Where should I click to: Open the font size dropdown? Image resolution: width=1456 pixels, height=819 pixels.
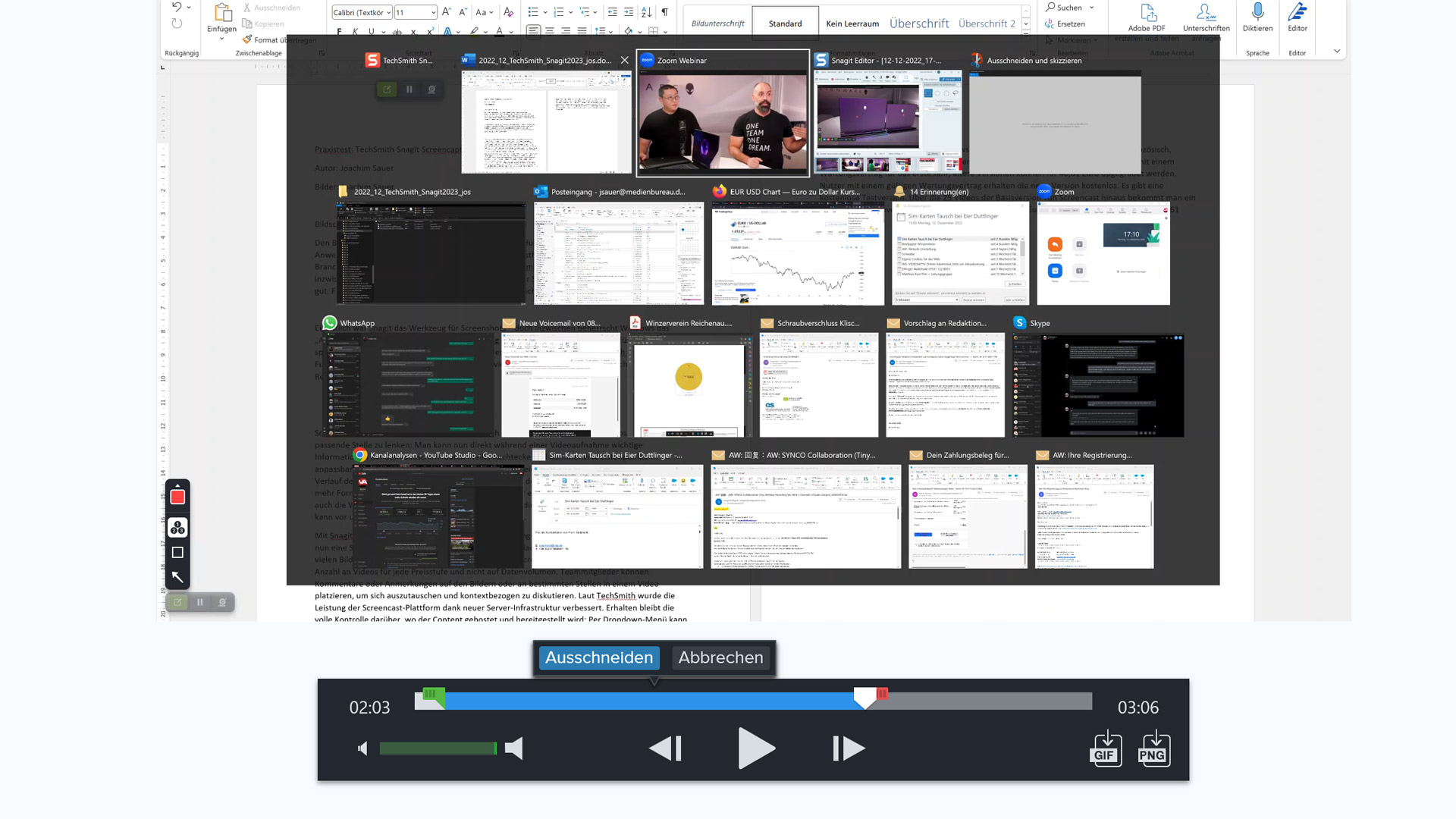[433, 12]
